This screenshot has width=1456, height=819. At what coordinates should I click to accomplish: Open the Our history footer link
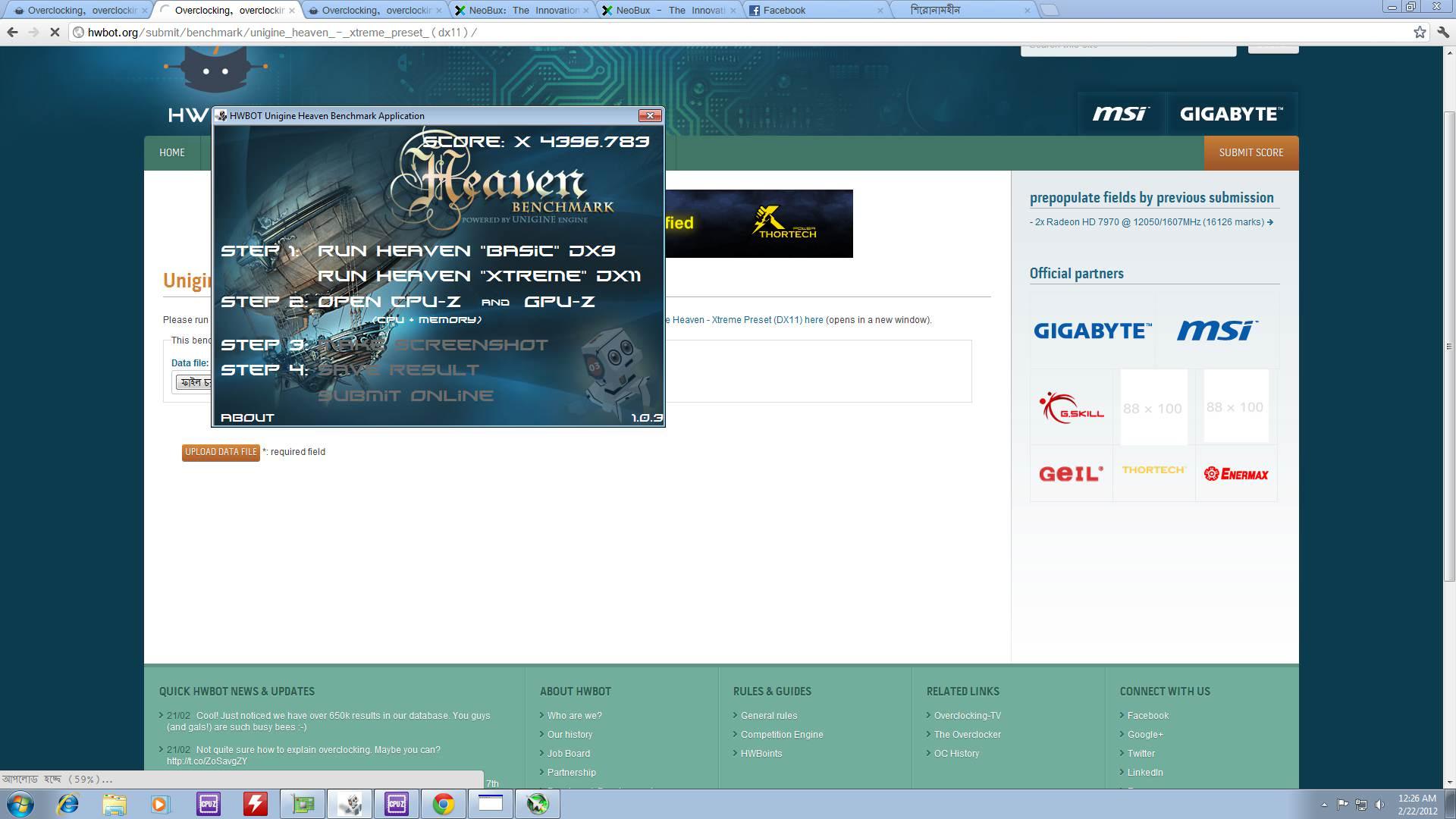(570, 735)
